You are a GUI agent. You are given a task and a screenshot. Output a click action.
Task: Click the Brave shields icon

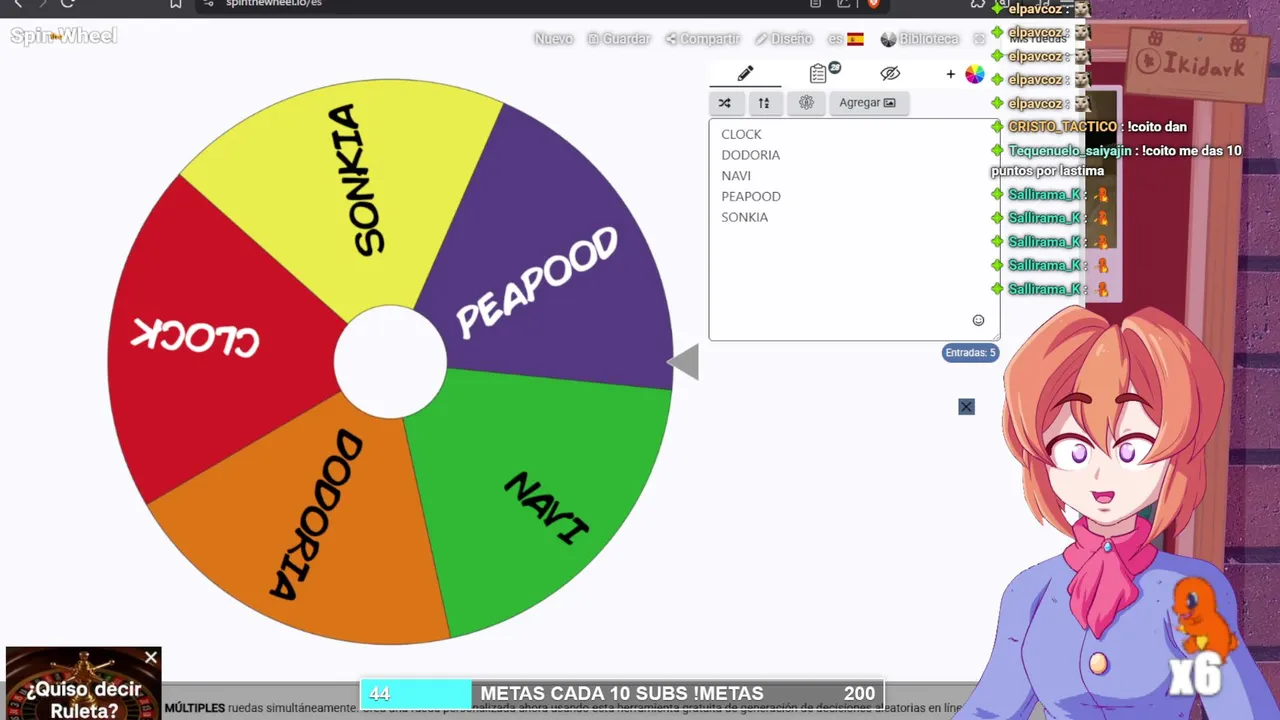pyautogui.click(x=874, y=3)
